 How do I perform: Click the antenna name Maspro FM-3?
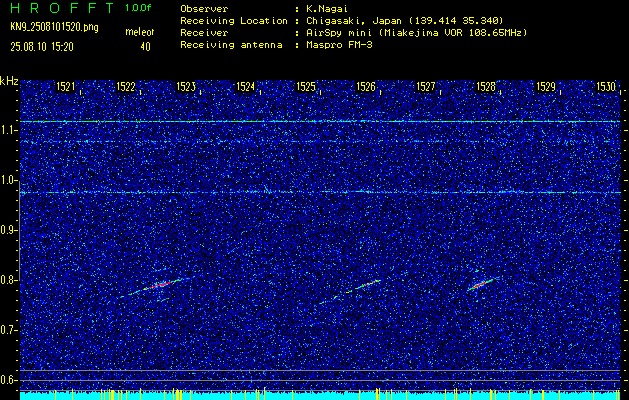click(339, 45)
